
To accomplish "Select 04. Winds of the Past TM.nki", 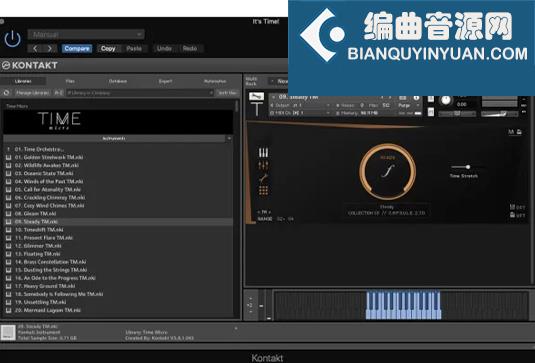I will point(49,182).
